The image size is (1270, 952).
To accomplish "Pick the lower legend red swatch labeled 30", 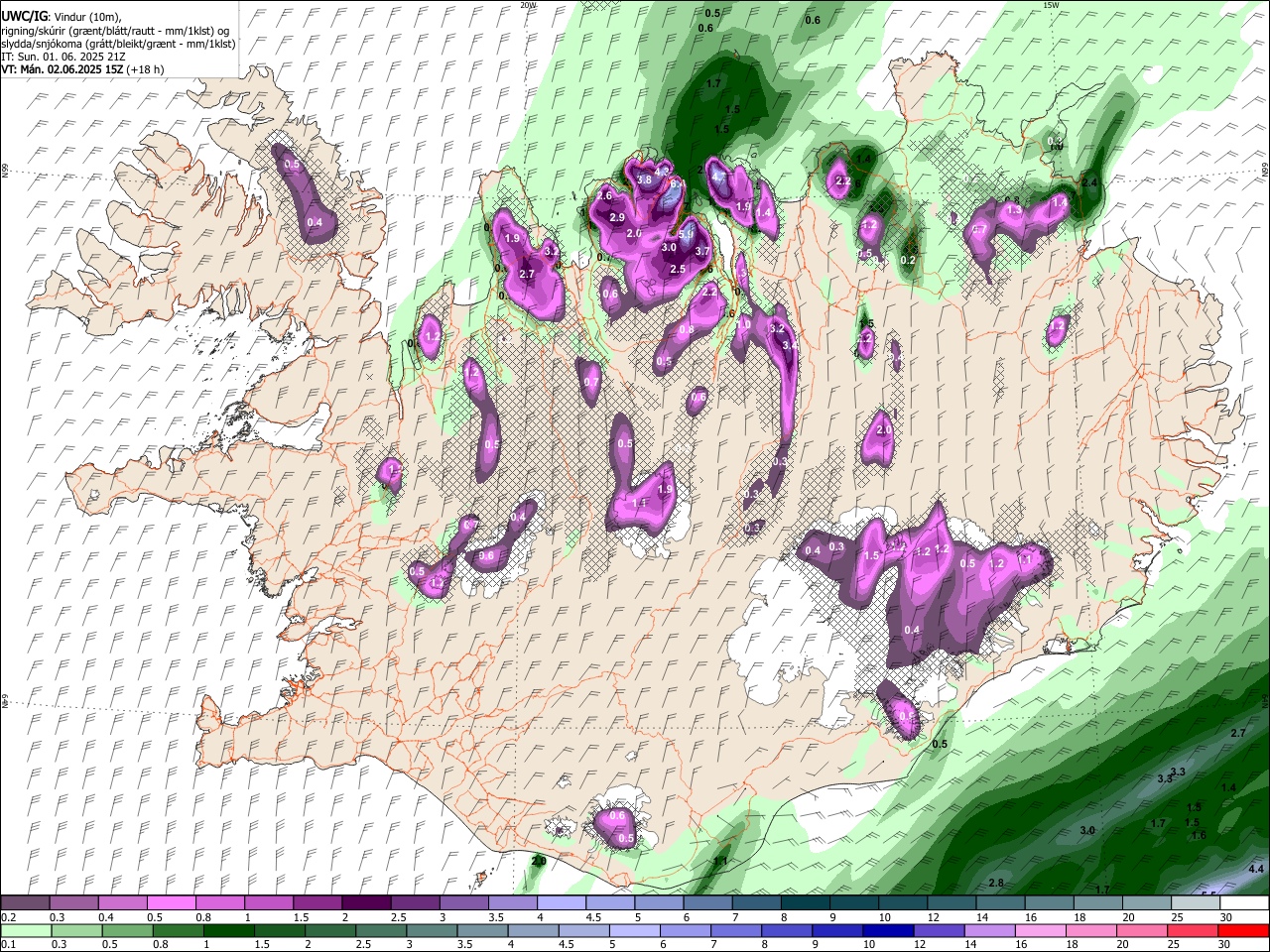I will coord(1243,931).
